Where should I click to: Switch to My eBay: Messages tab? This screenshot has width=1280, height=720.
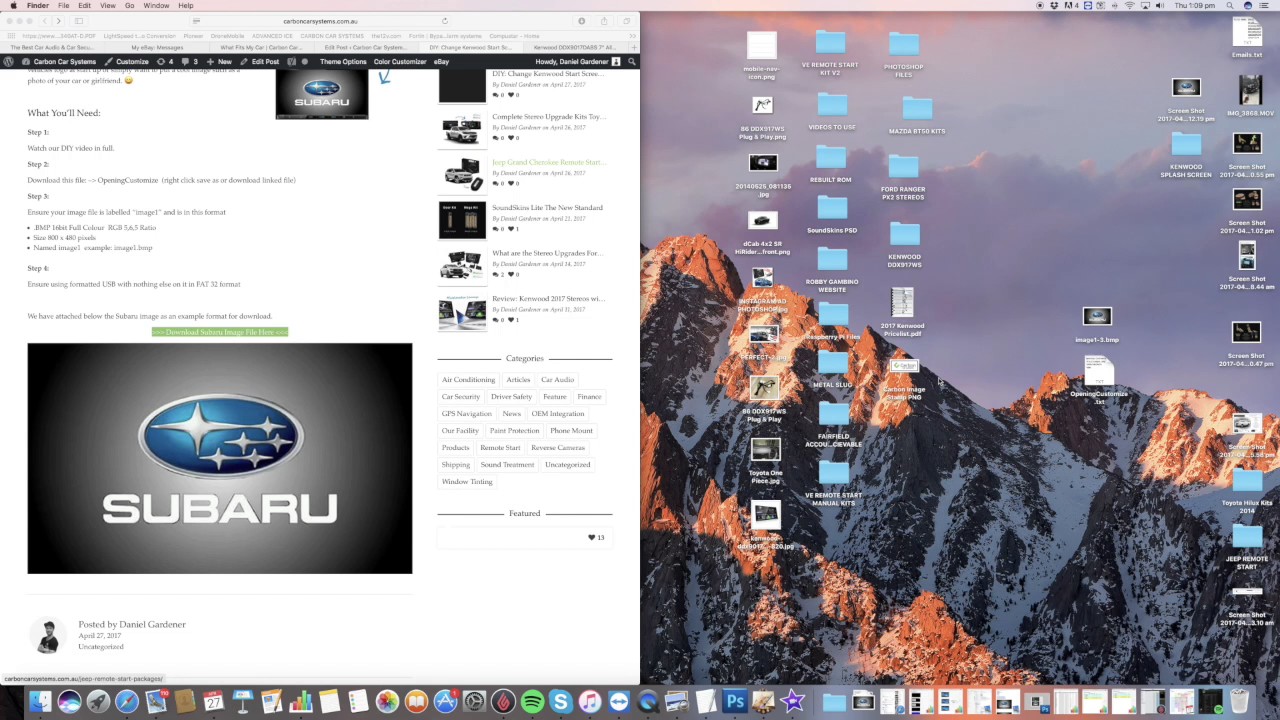click(x=157, y=47)
